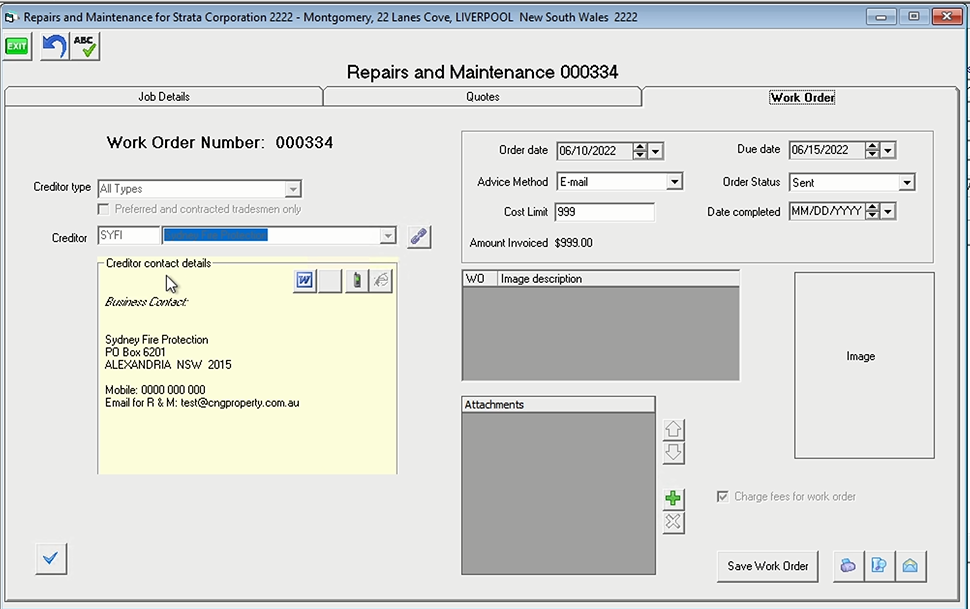
Task: Maximize the Repairs and Maintenance window
Action: [x=913, y=17]
